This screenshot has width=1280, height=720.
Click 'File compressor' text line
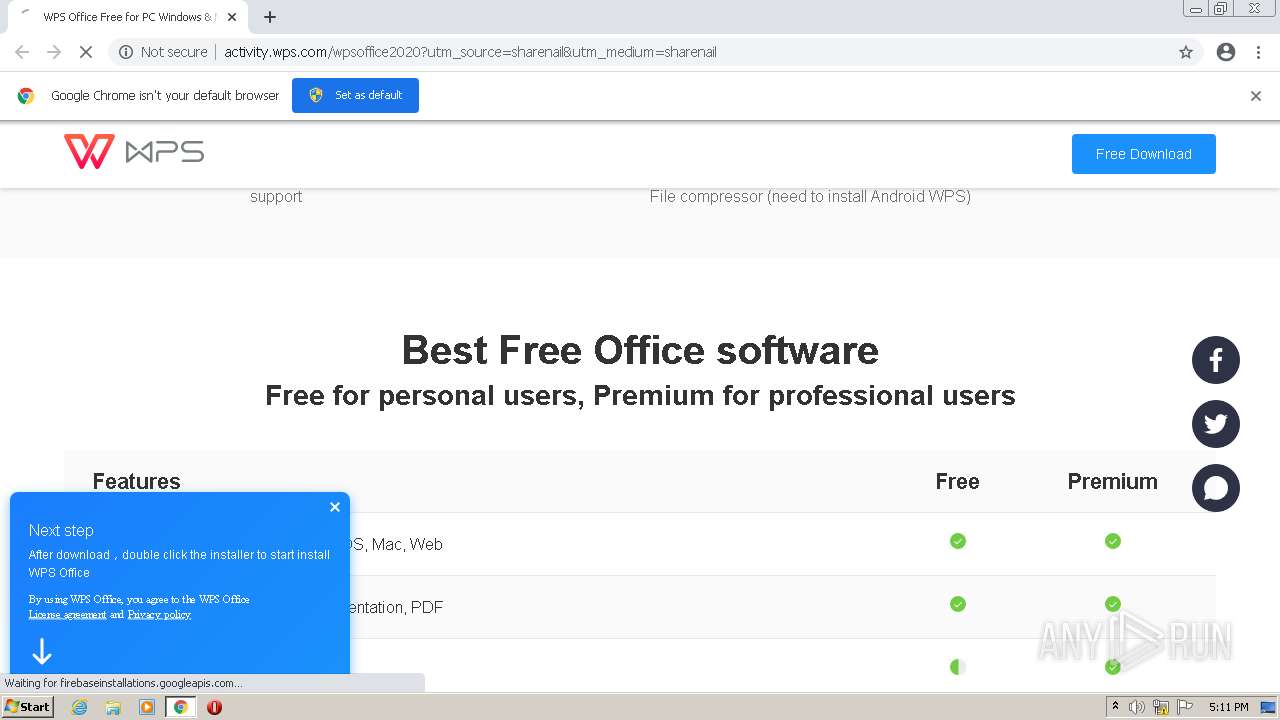(x=810, y=196)
